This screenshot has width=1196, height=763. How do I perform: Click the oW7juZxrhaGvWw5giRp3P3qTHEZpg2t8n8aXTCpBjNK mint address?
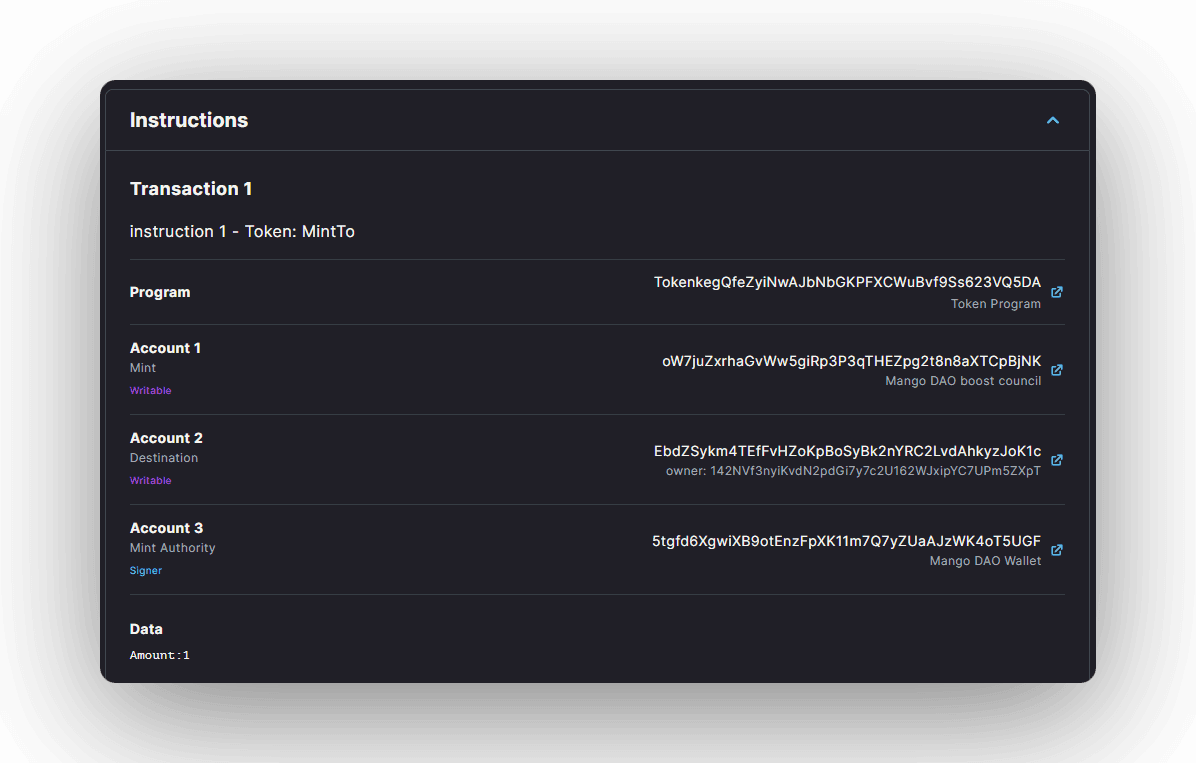coord(851,361)
